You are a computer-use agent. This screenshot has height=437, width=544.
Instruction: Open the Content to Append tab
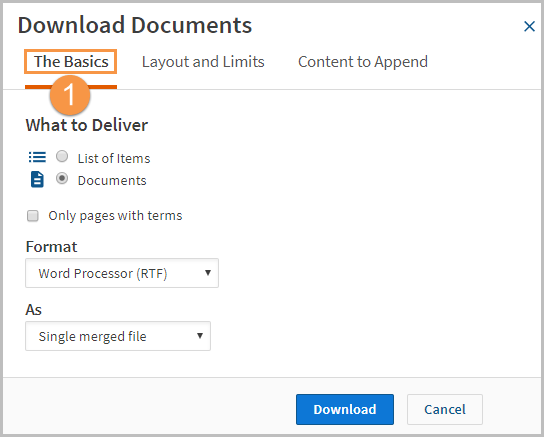coord(363,62)
